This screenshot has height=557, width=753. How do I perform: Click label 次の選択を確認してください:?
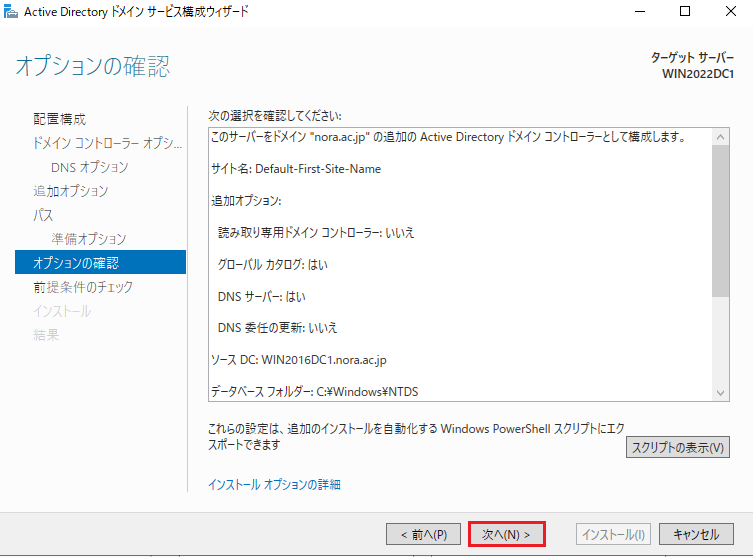coord(275,116)
